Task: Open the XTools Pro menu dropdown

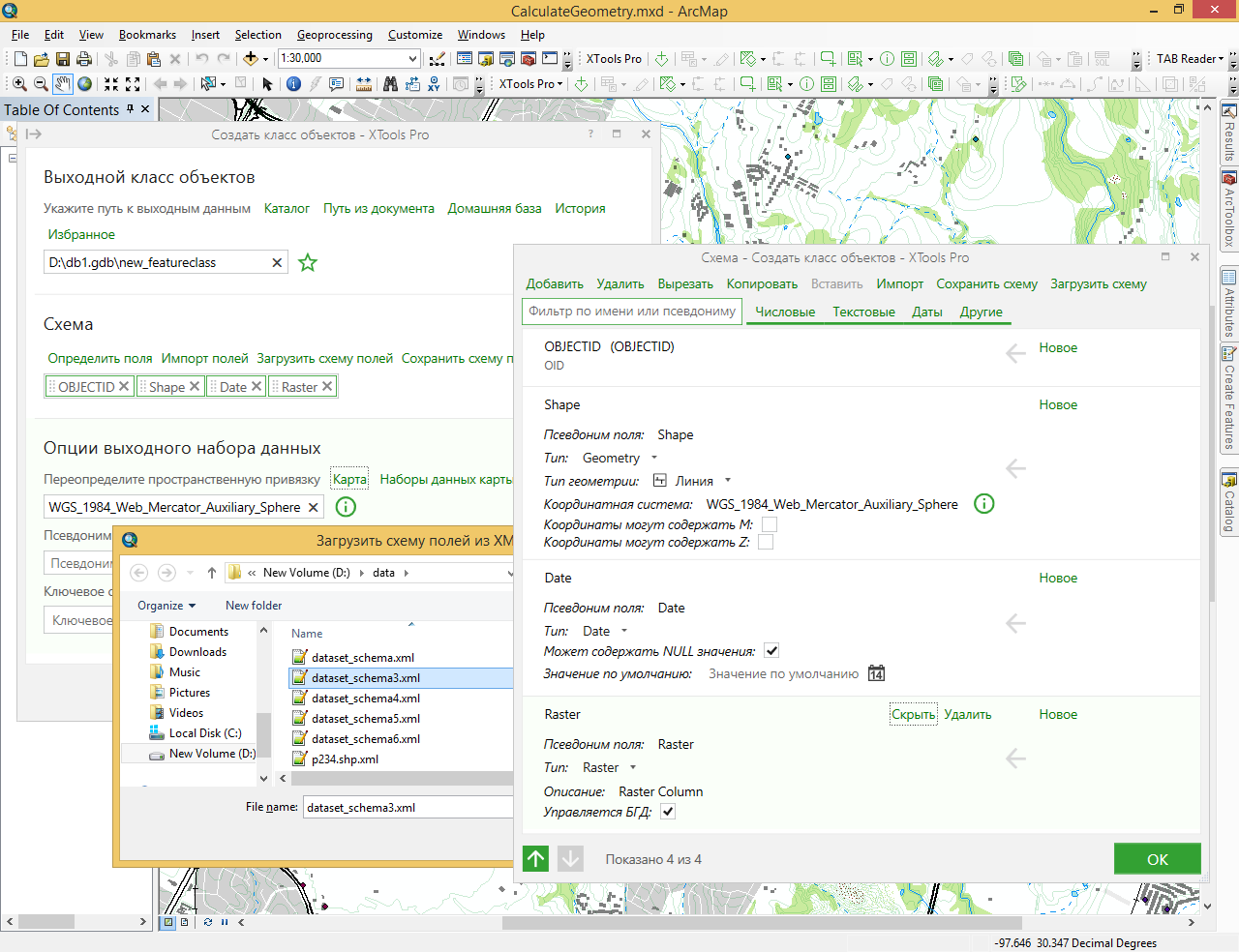Action: click(530, 84)
